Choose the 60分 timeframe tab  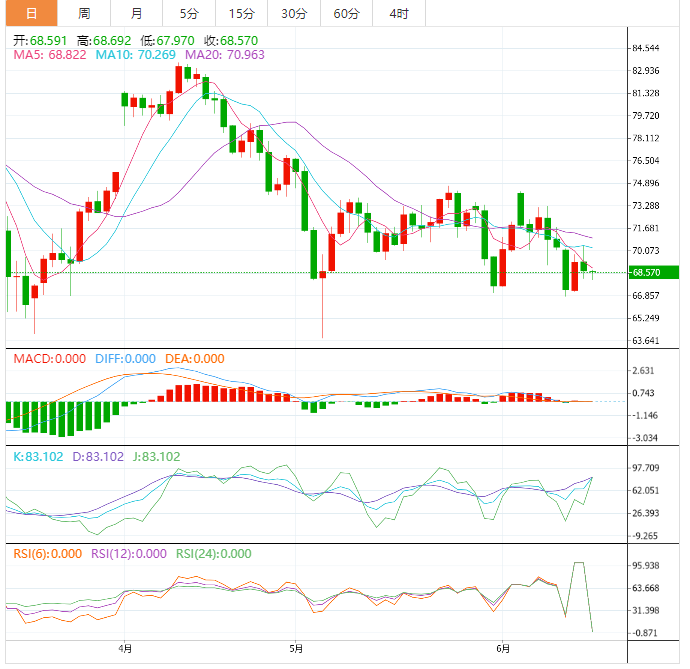[346, 13]
